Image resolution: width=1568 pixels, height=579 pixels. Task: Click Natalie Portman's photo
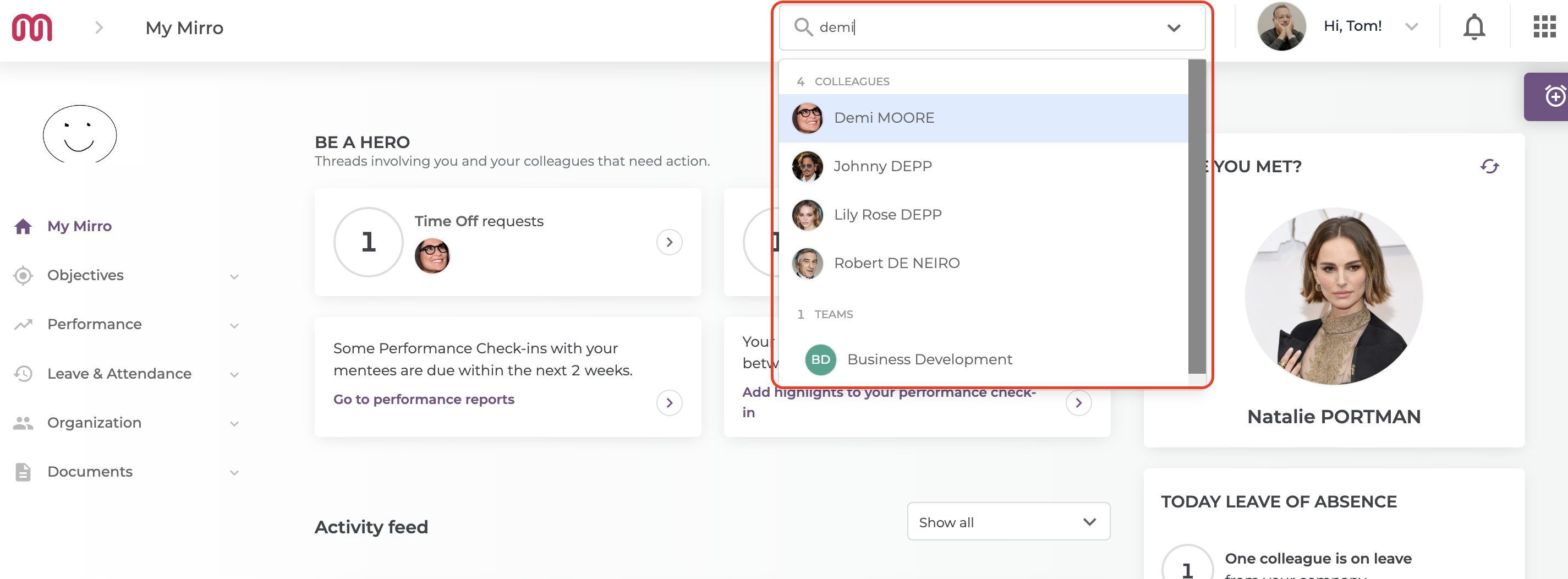[1334, 297]
